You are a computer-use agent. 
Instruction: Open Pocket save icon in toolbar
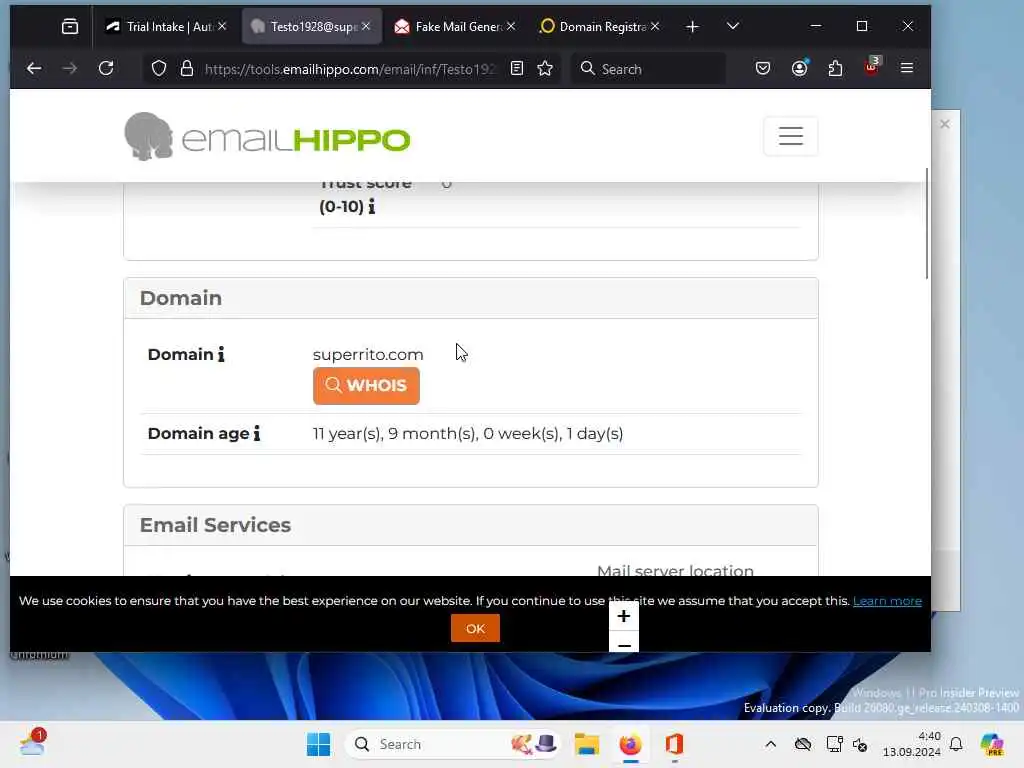[762, 69]
